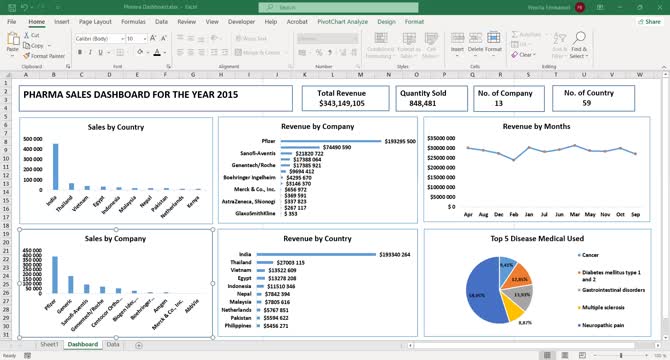
Task: Increase font size with larger A icon
Action: click(x=153, y=38)
